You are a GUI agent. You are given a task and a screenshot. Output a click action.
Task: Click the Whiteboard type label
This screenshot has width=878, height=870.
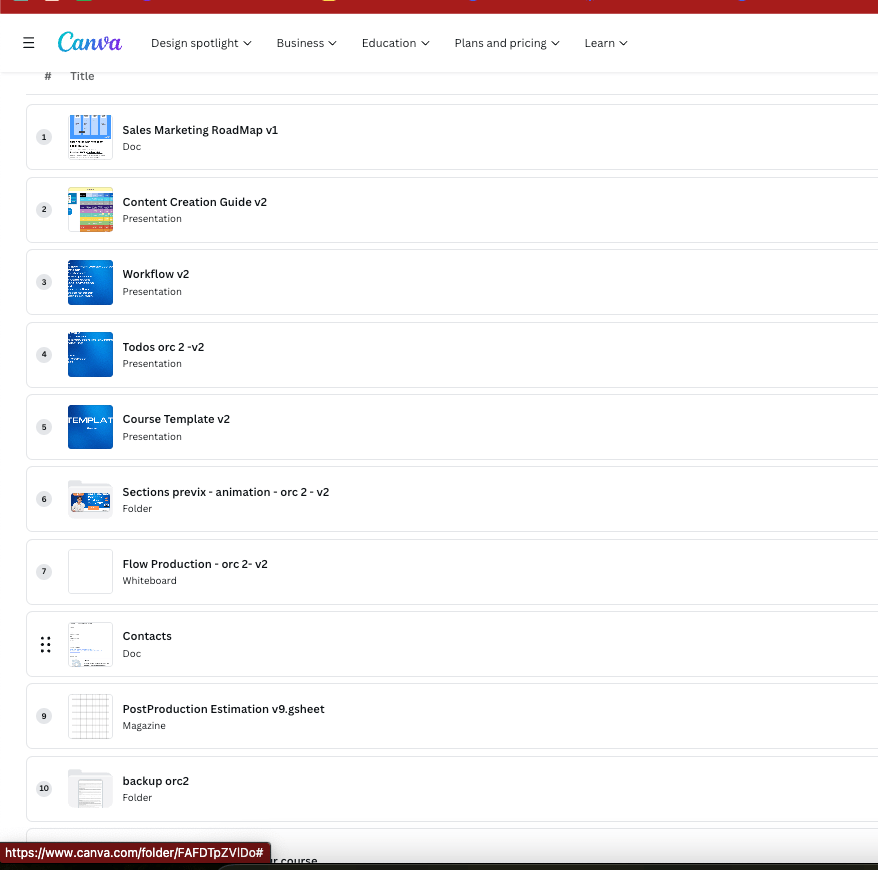[150, 581]
